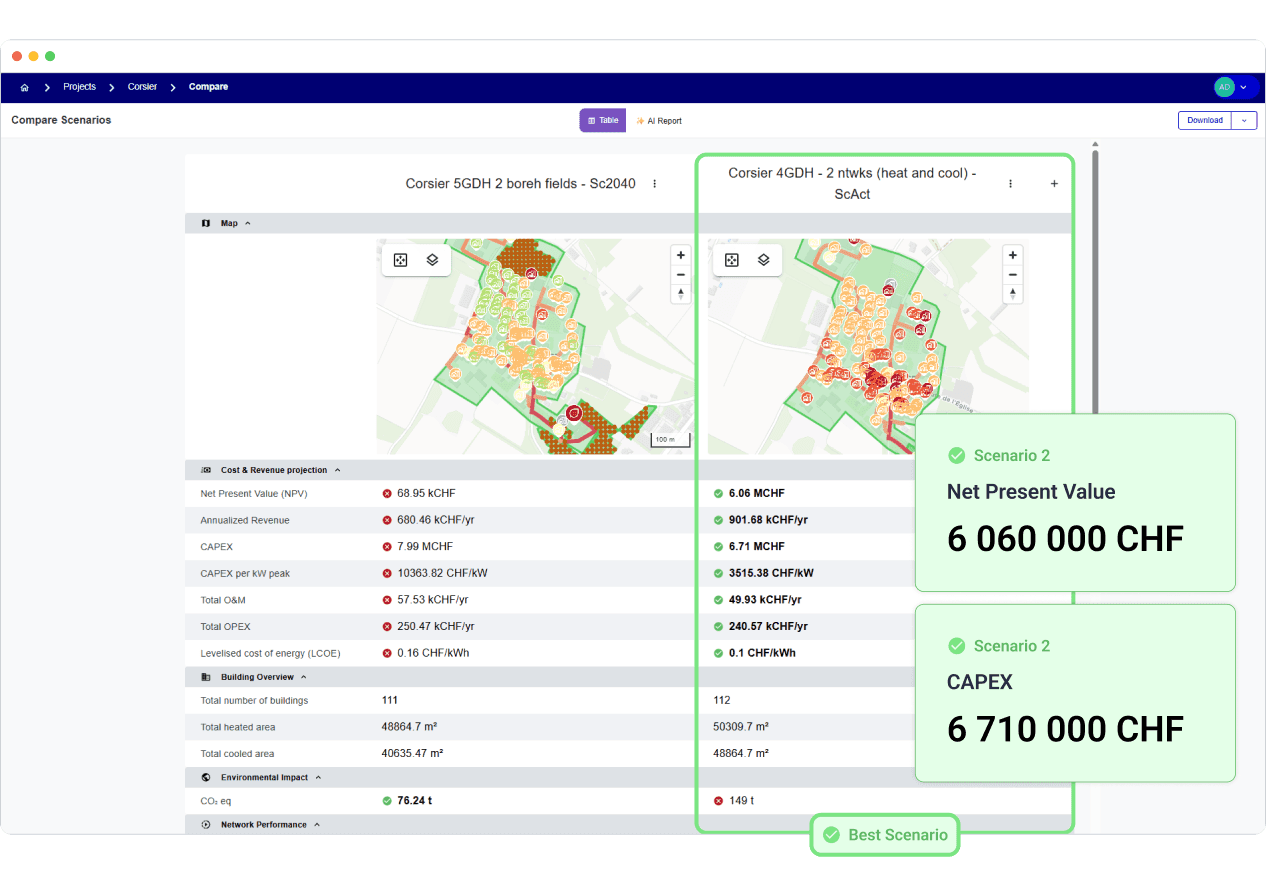The image size is (1266, 874).
Task: Fit view on the Corsier 4GDH map
Action: click(x=731, y=260)
